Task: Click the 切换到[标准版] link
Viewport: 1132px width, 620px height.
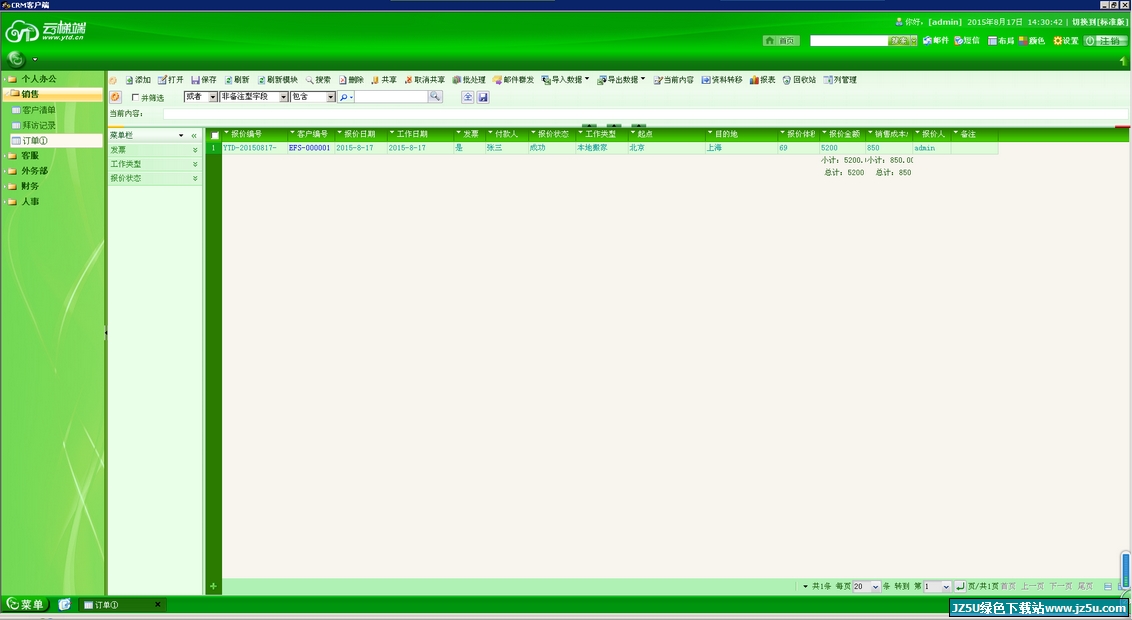Action: (1100, 22)
